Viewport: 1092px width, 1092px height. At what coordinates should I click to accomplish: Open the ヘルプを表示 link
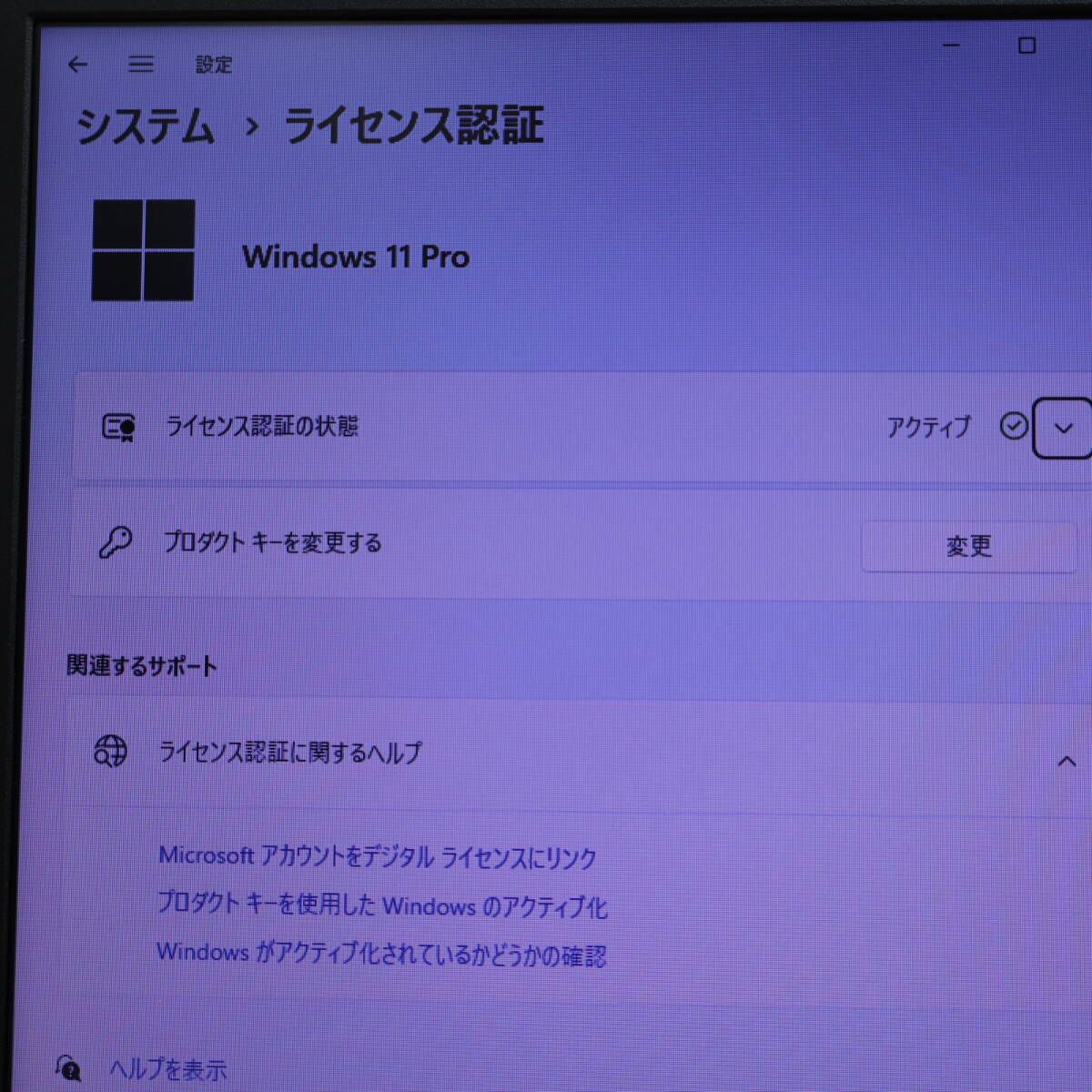click(168, 1068)
